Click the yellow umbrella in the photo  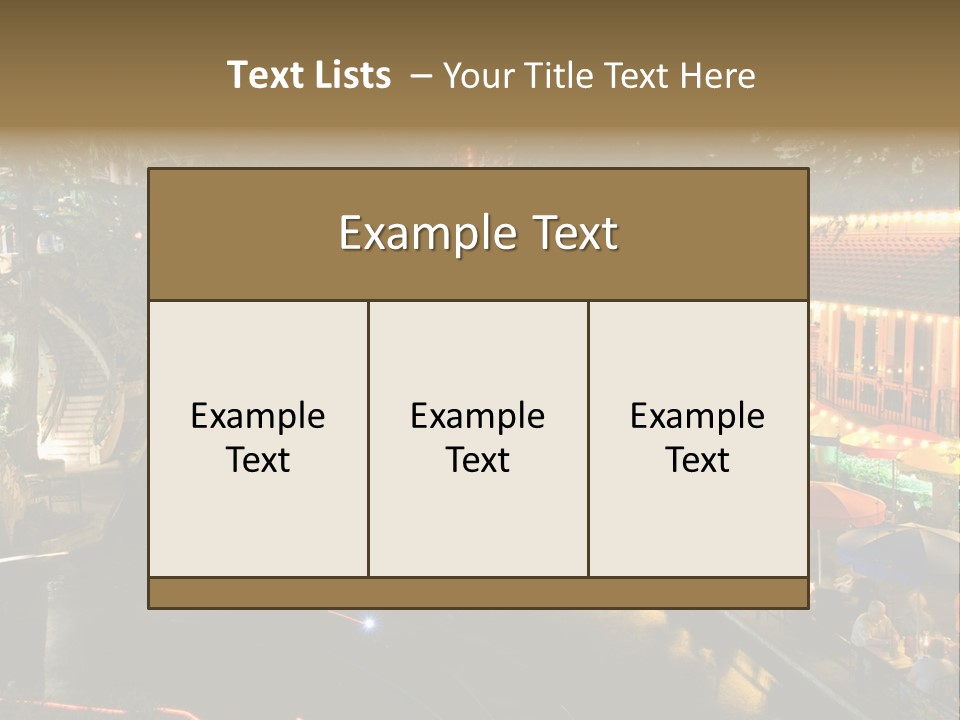[x=928, y=458]
